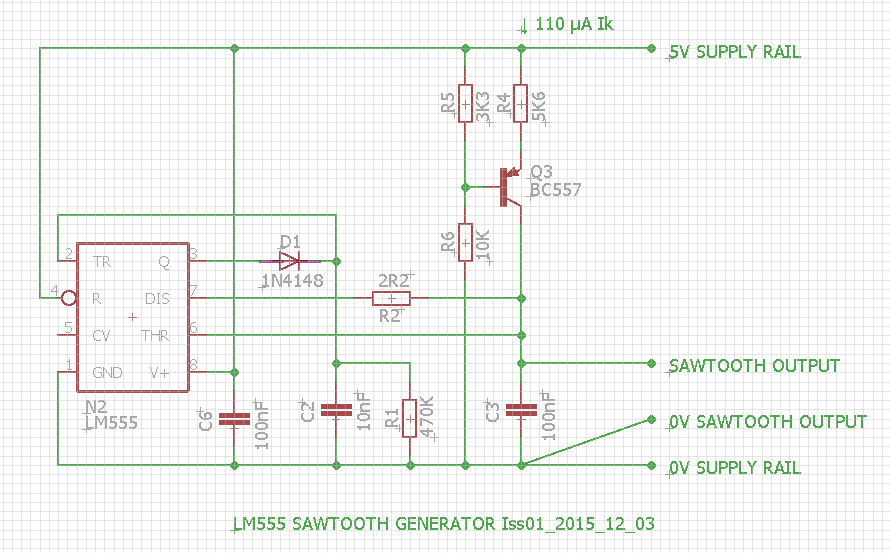Click the N2 part name label

click(x=96, y=407)
